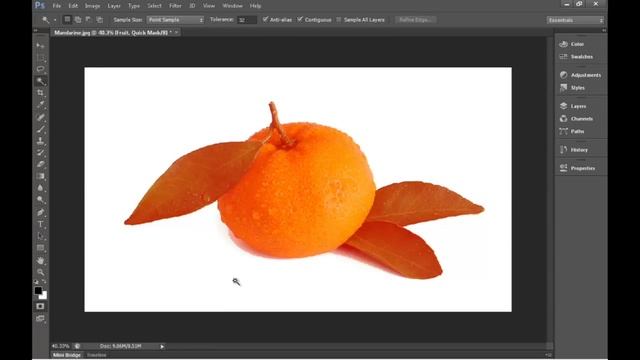This screenshot has width=640, height=360.
Task: Open the File menu
Action: 57,6
